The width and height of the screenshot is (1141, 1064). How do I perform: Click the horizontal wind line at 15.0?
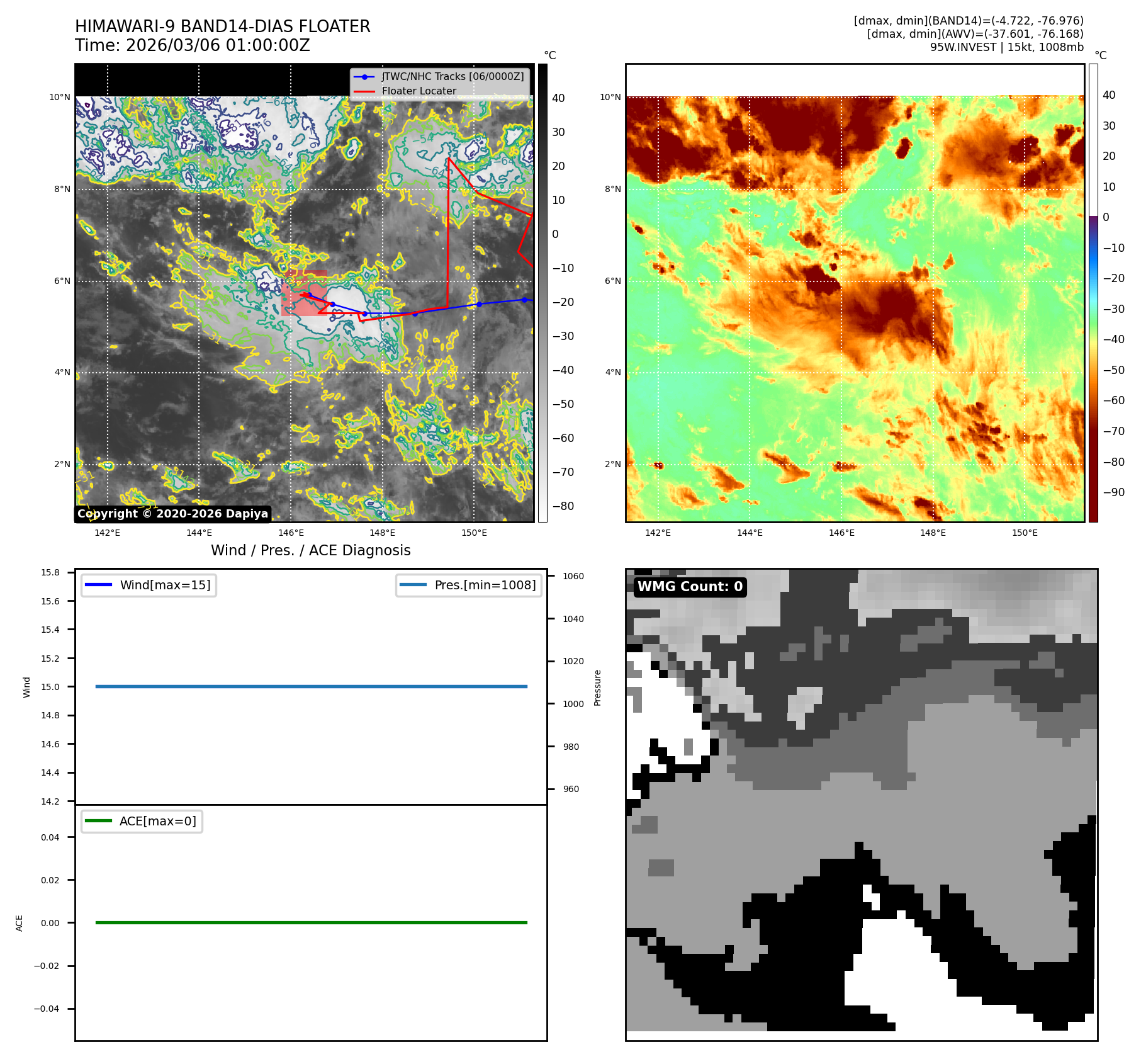click(311, 686)
